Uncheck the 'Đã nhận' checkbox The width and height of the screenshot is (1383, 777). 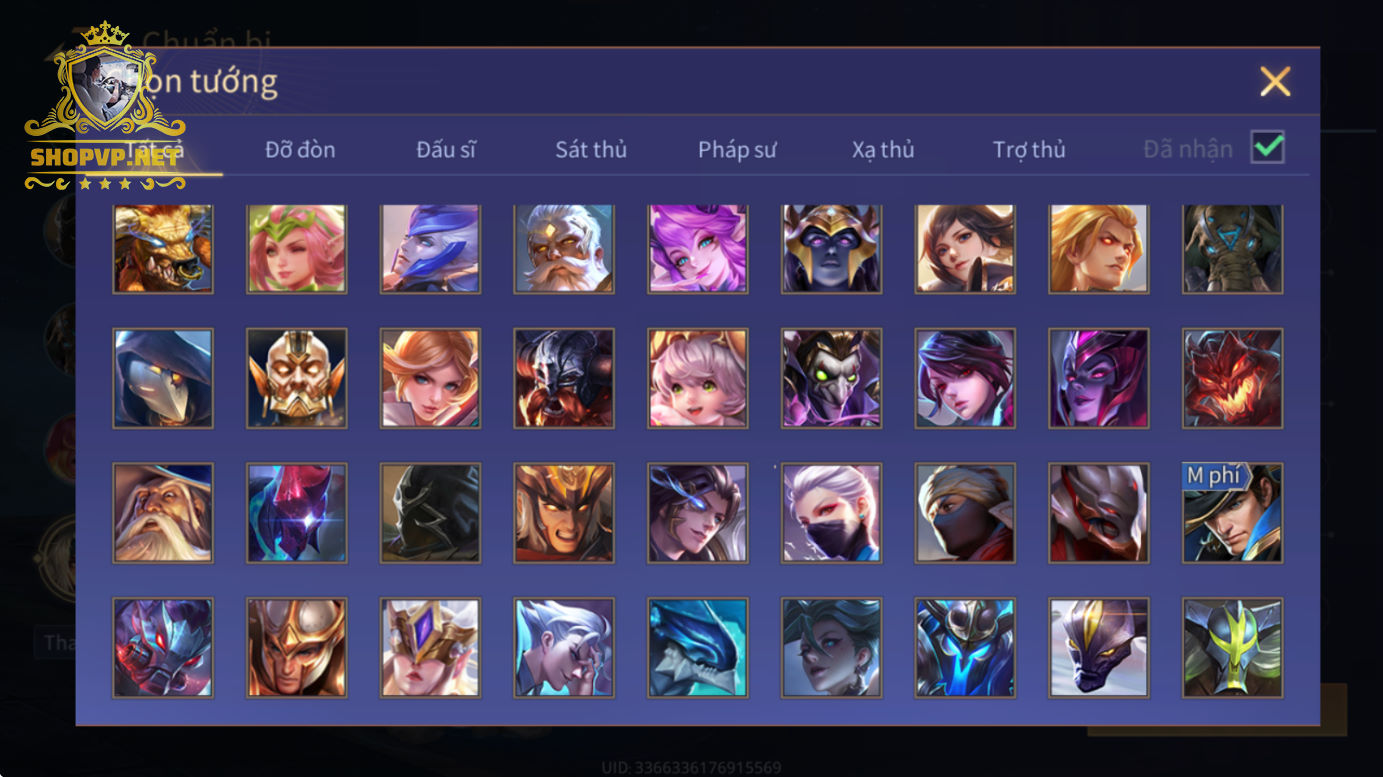[1268, 147]
